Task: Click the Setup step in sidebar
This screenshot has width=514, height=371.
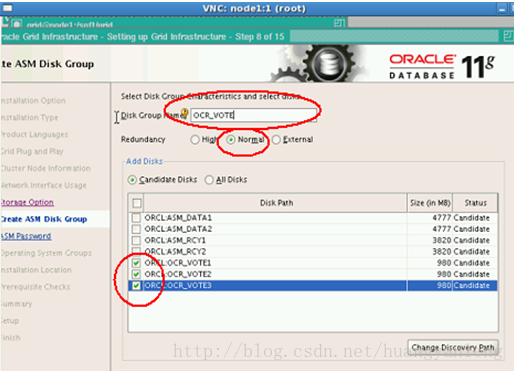Action: click(x=10, y=321)
